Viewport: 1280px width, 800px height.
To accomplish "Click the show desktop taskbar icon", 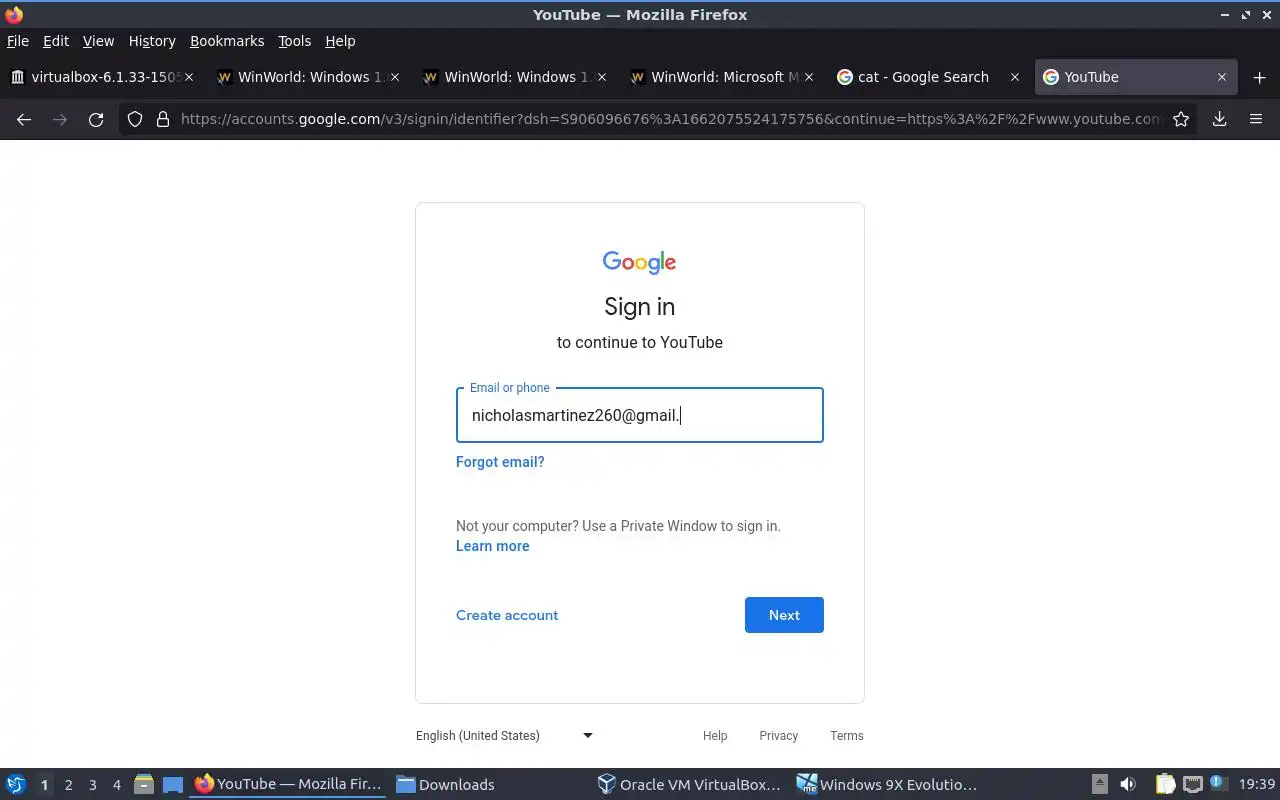I will (x=173, y=785).
